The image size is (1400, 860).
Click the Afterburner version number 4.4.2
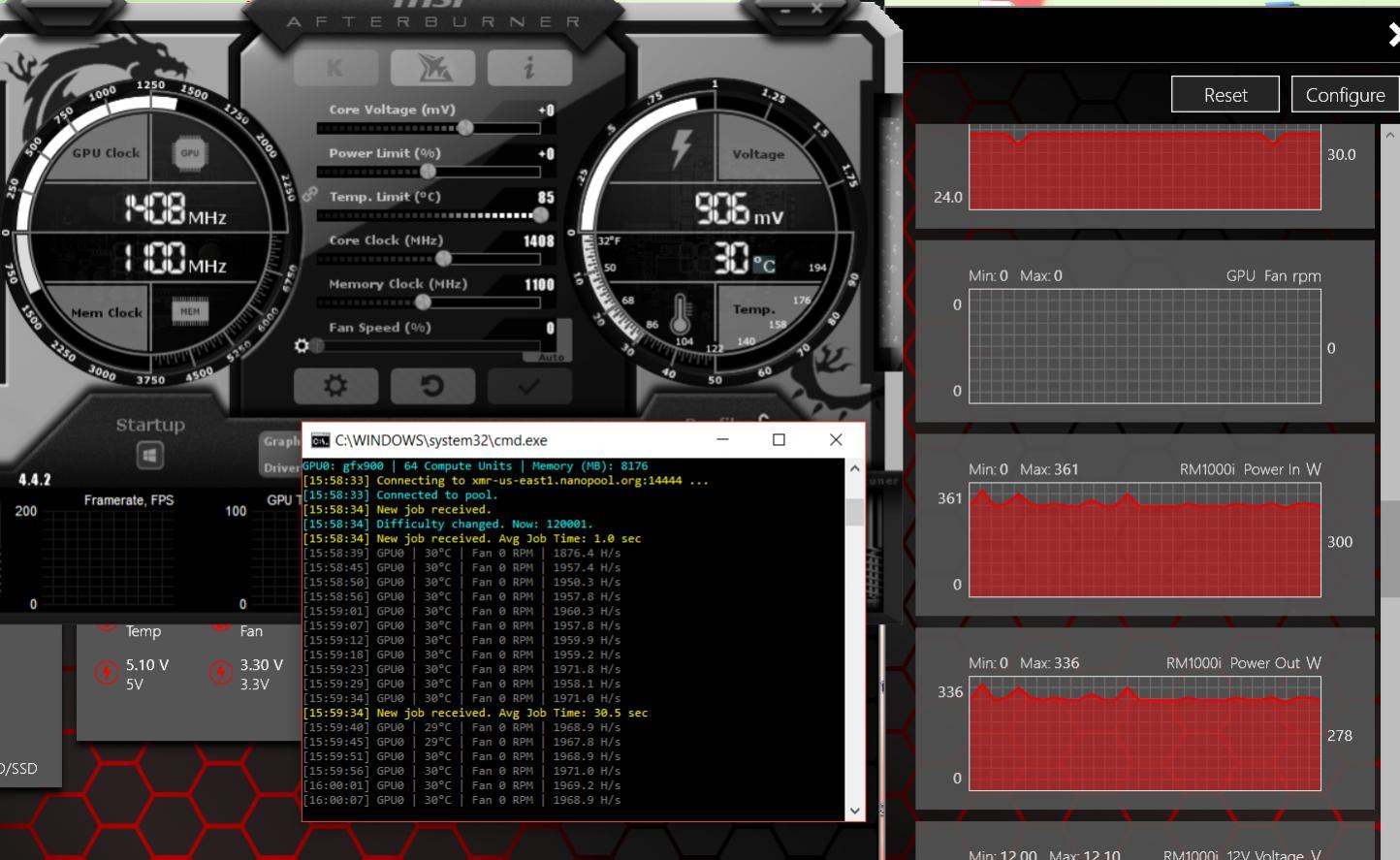tap(35, 479)
